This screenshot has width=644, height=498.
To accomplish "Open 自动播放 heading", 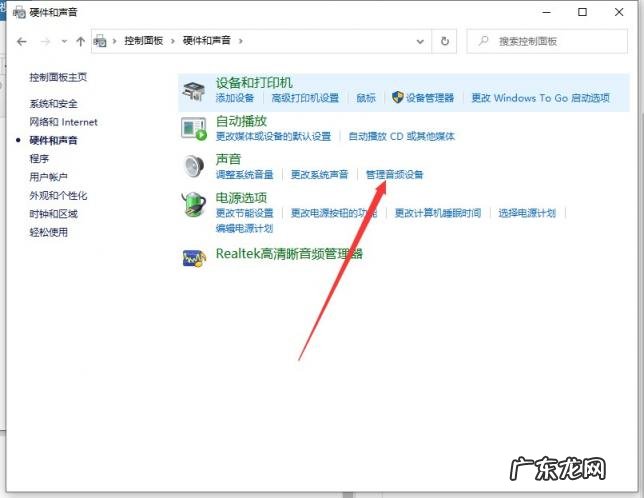I will pos(242,121).
